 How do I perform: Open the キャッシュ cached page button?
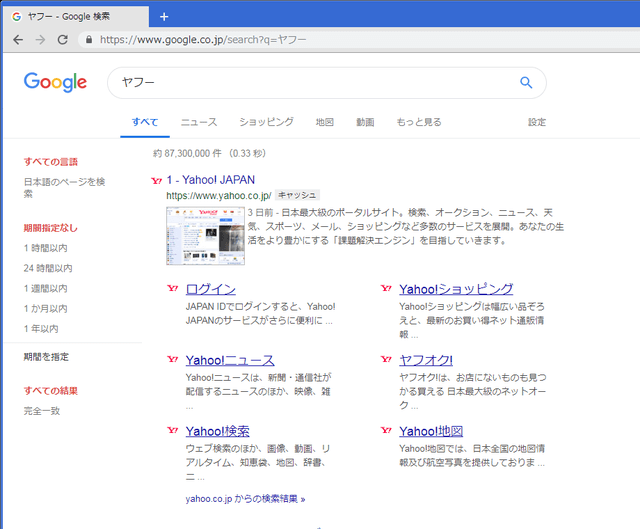297,195
